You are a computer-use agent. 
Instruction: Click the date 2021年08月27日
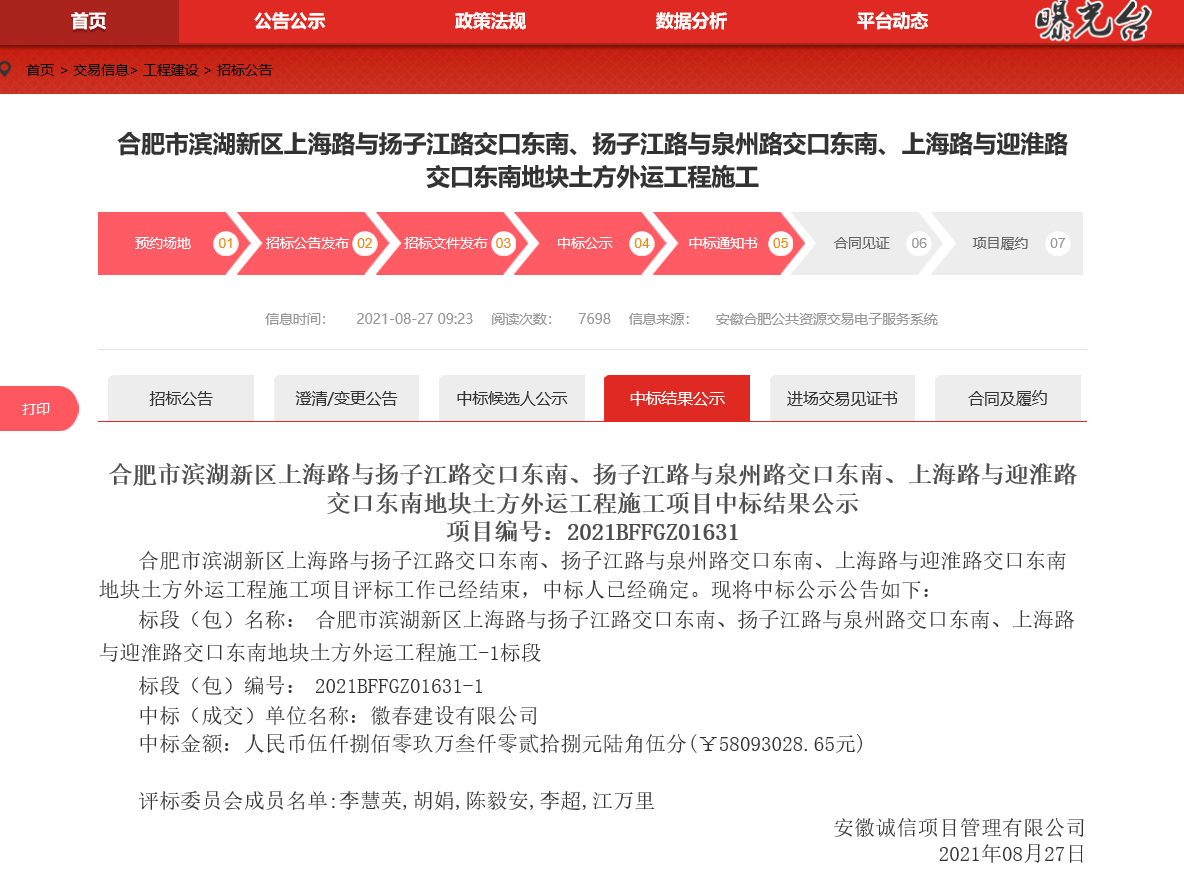(x=1012, y=854)
